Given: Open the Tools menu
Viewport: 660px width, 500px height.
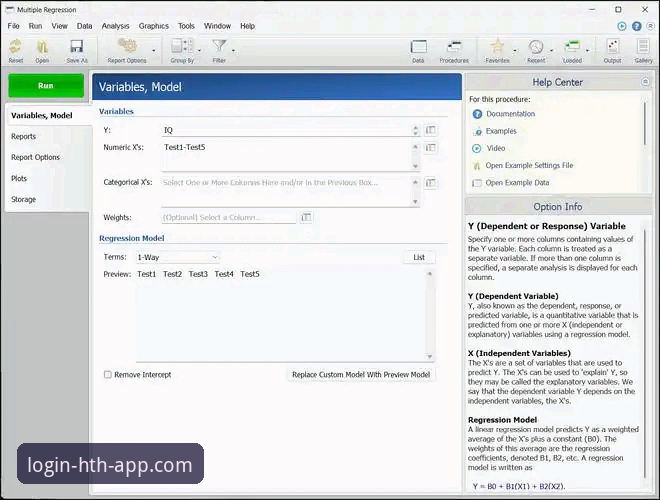Looking at the screenshot, I should [x=186, y=26].
